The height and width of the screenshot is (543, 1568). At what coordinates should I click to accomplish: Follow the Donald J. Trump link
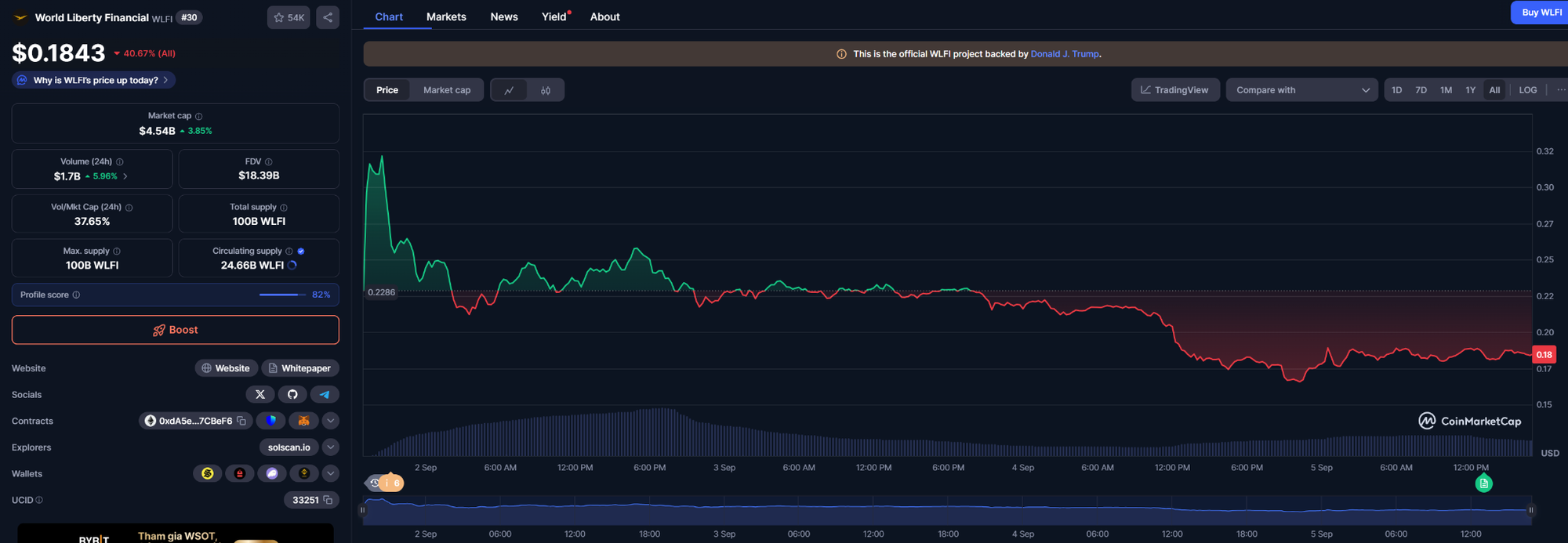[x=1065, y=54]
